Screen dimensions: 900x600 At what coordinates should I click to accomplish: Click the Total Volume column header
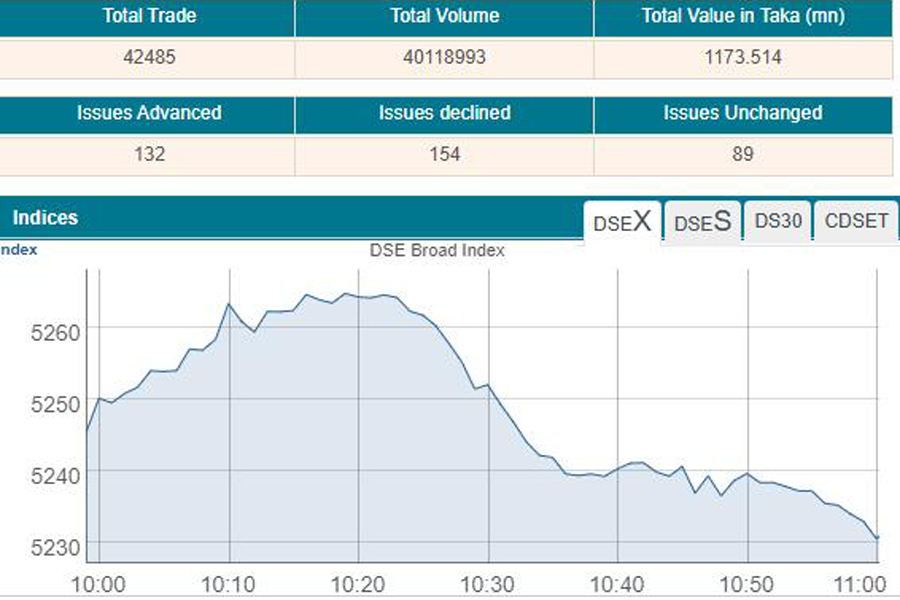445,16
